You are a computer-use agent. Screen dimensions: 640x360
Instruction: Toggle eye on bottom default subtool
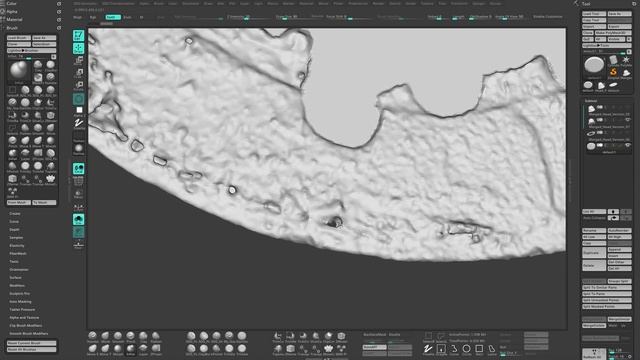(x=628, y=145)
